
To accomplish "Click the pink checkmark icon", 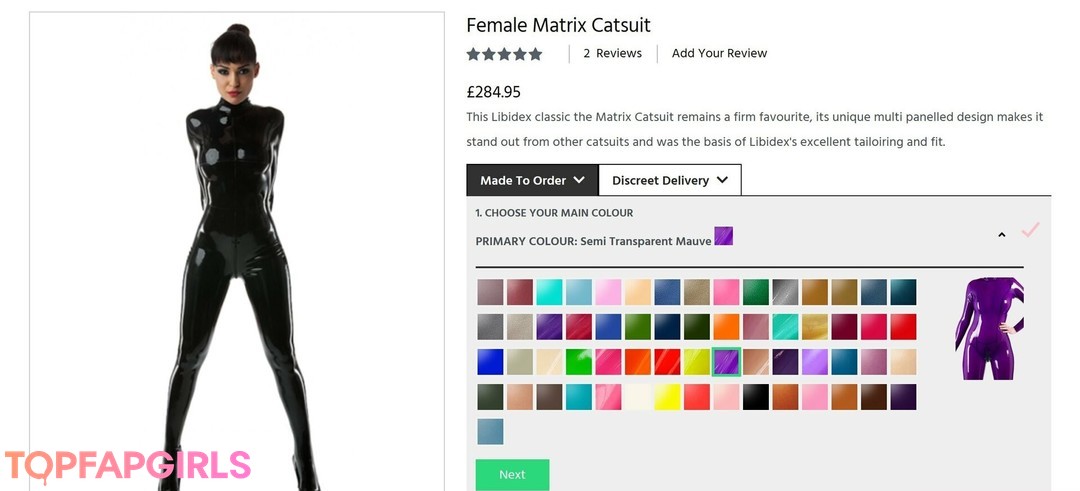I will pos(1030,230).
